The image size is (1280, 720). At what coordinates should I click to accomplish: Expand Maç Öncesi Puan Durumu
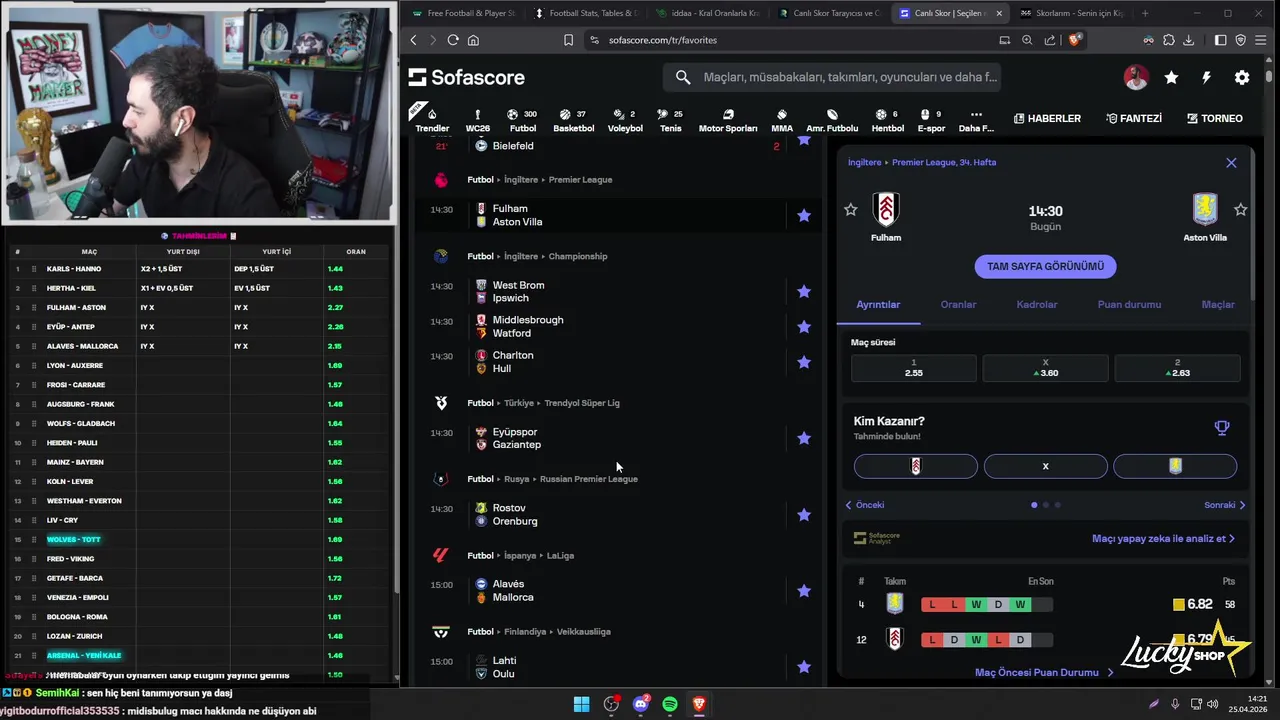pyautogui.click(x=1044, y=673)
